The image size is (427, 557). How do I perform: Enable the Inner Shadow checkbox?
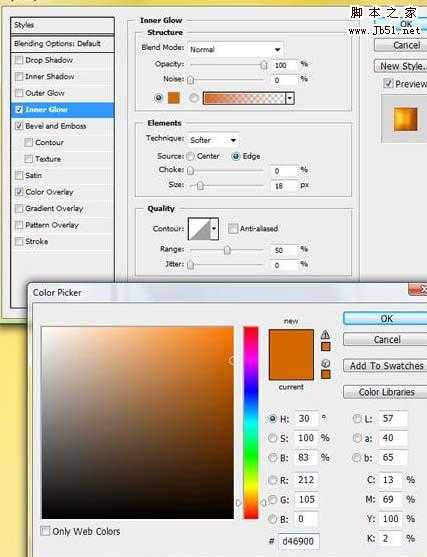click(x=19, y=76)
